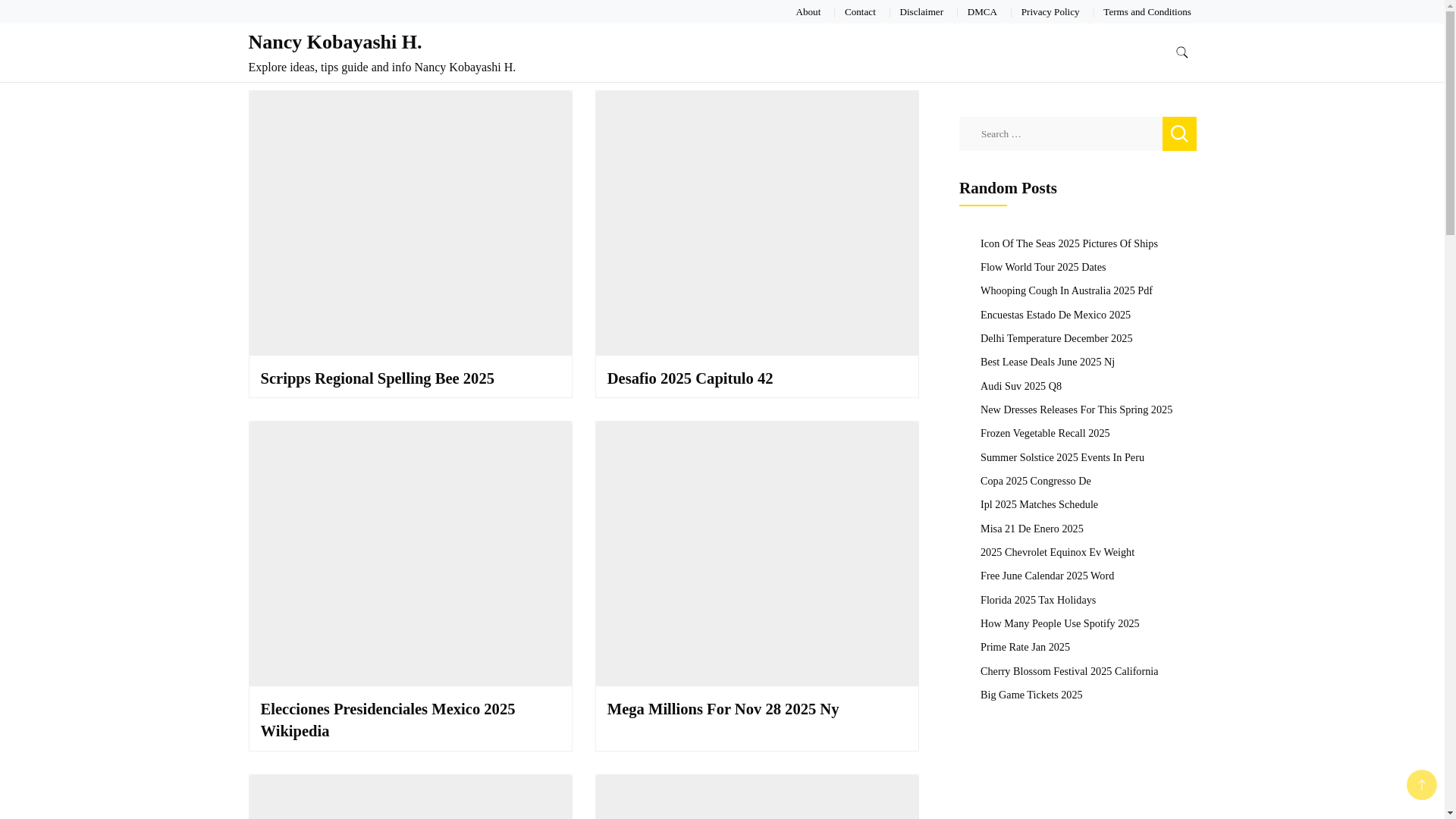Viewport: 1456px width, 819px height.
Task: Open 2025 Chevrolet Equinox Ev Weight link
Action: [1057, 552]
